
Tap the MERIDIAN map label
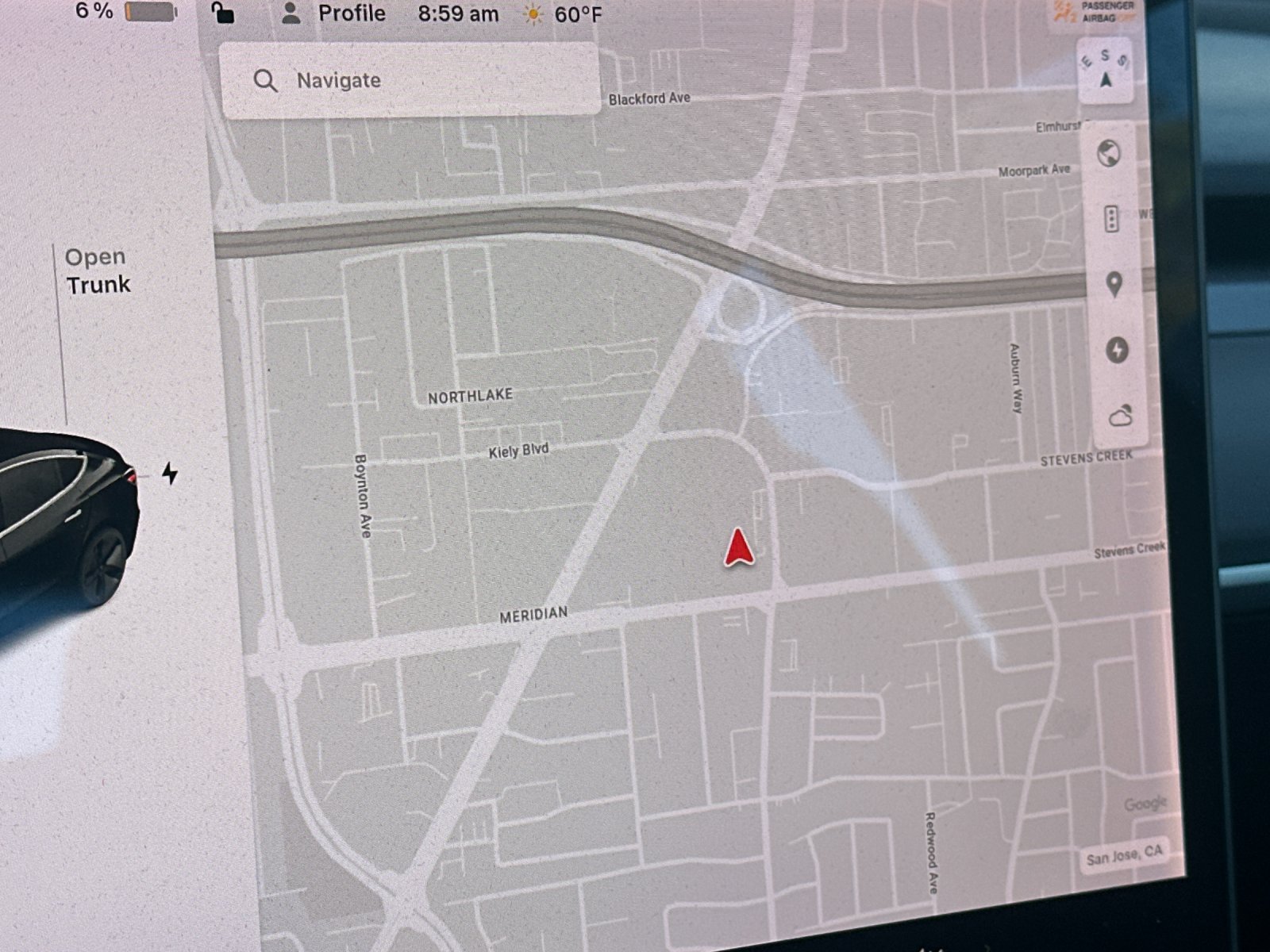(x=533, y=615)
